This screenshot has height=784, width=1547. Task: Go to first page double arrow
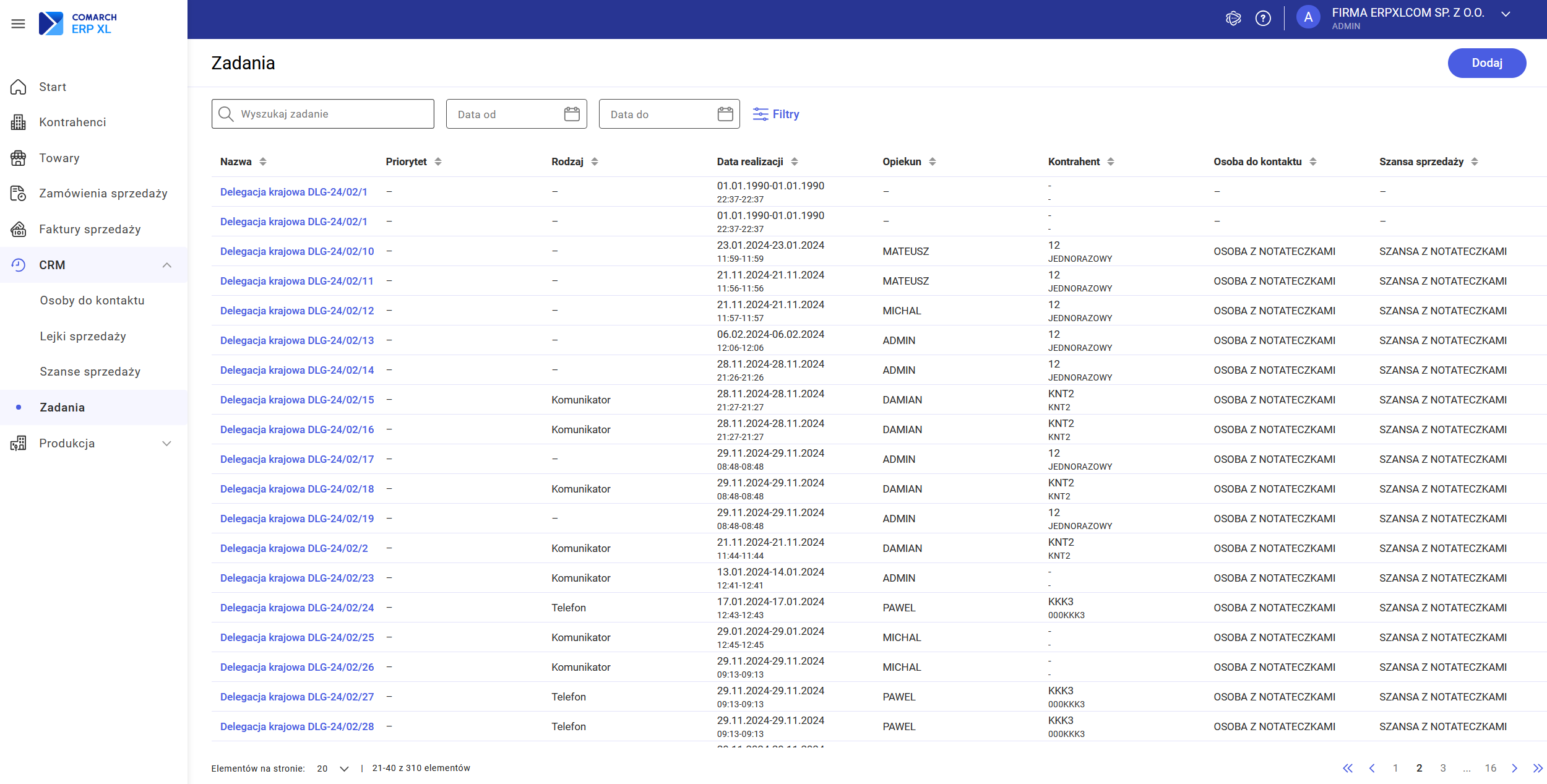[1347, 768]
